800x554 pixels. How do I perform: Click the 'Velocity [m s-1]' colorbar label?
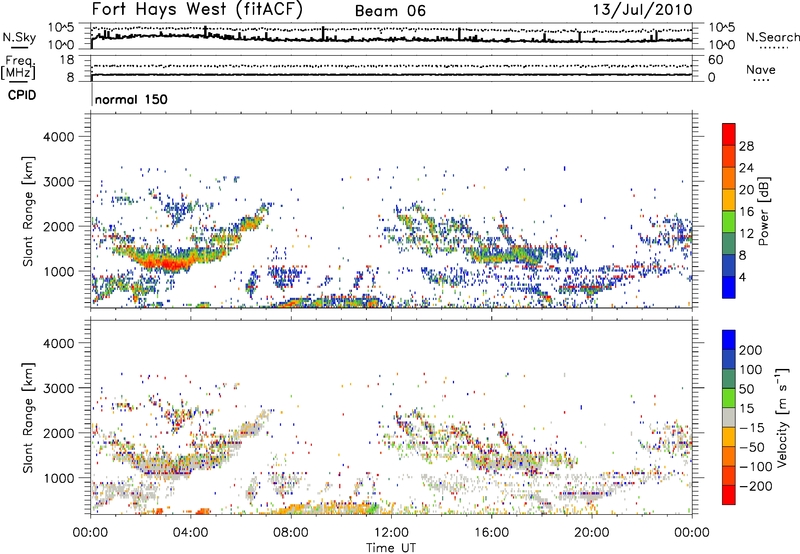pyautogui.click(x=782, y=417)
